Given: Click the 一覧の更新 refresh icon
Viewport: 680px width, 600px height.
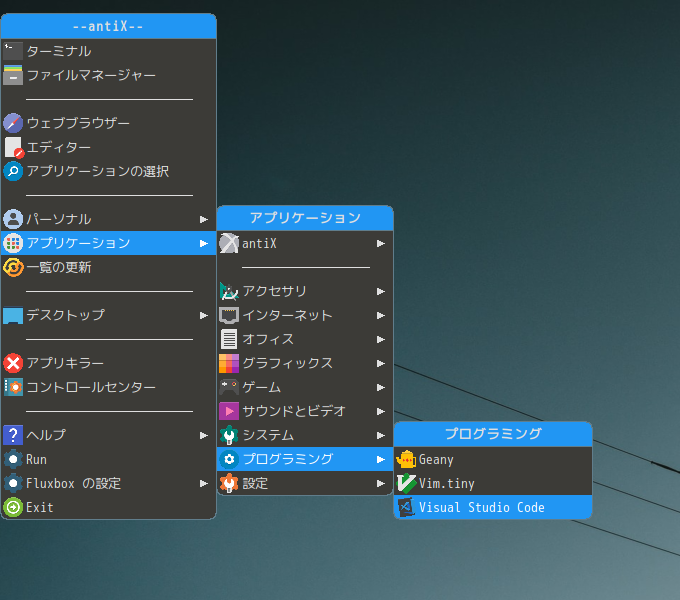Looking at the screenshot, I should click(x=13, y=267).
